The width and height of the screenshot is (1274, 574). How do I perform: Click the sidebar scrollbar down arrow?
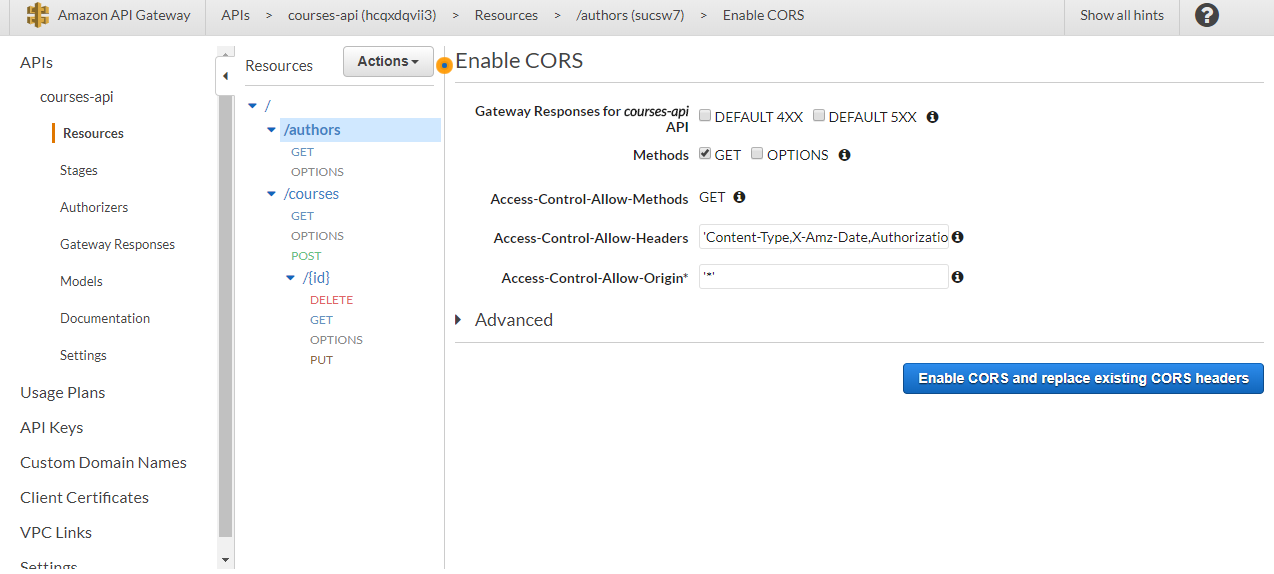225,560
